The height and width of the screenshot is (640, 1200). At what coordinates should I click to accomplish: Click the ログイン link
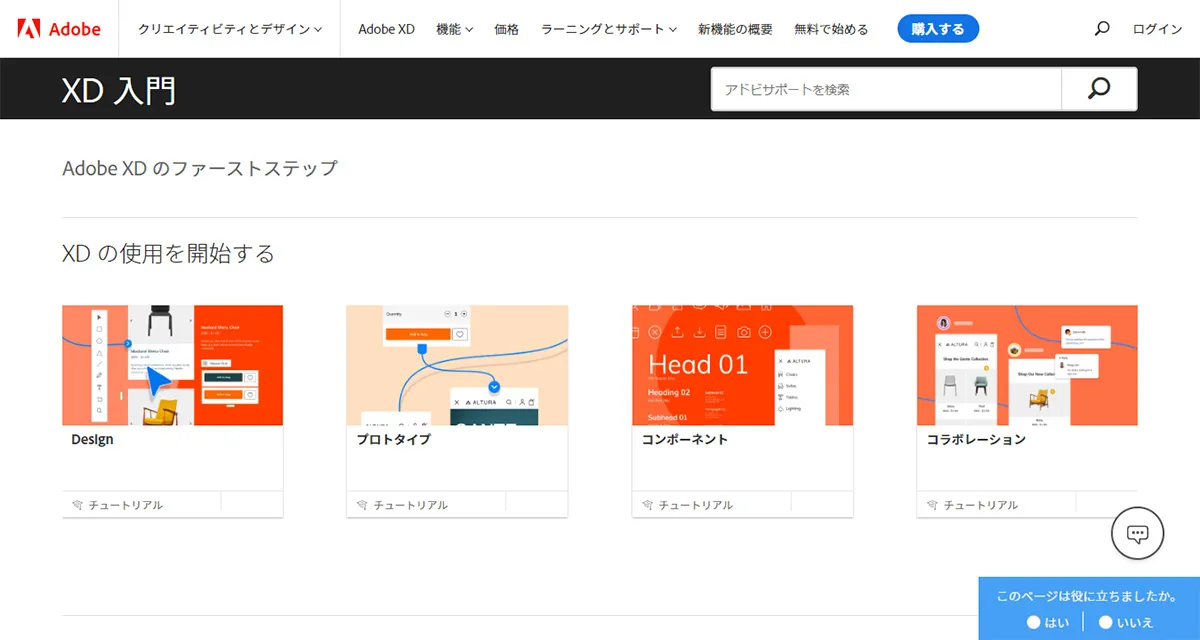pyautogui.click(x=1157, y=28)
